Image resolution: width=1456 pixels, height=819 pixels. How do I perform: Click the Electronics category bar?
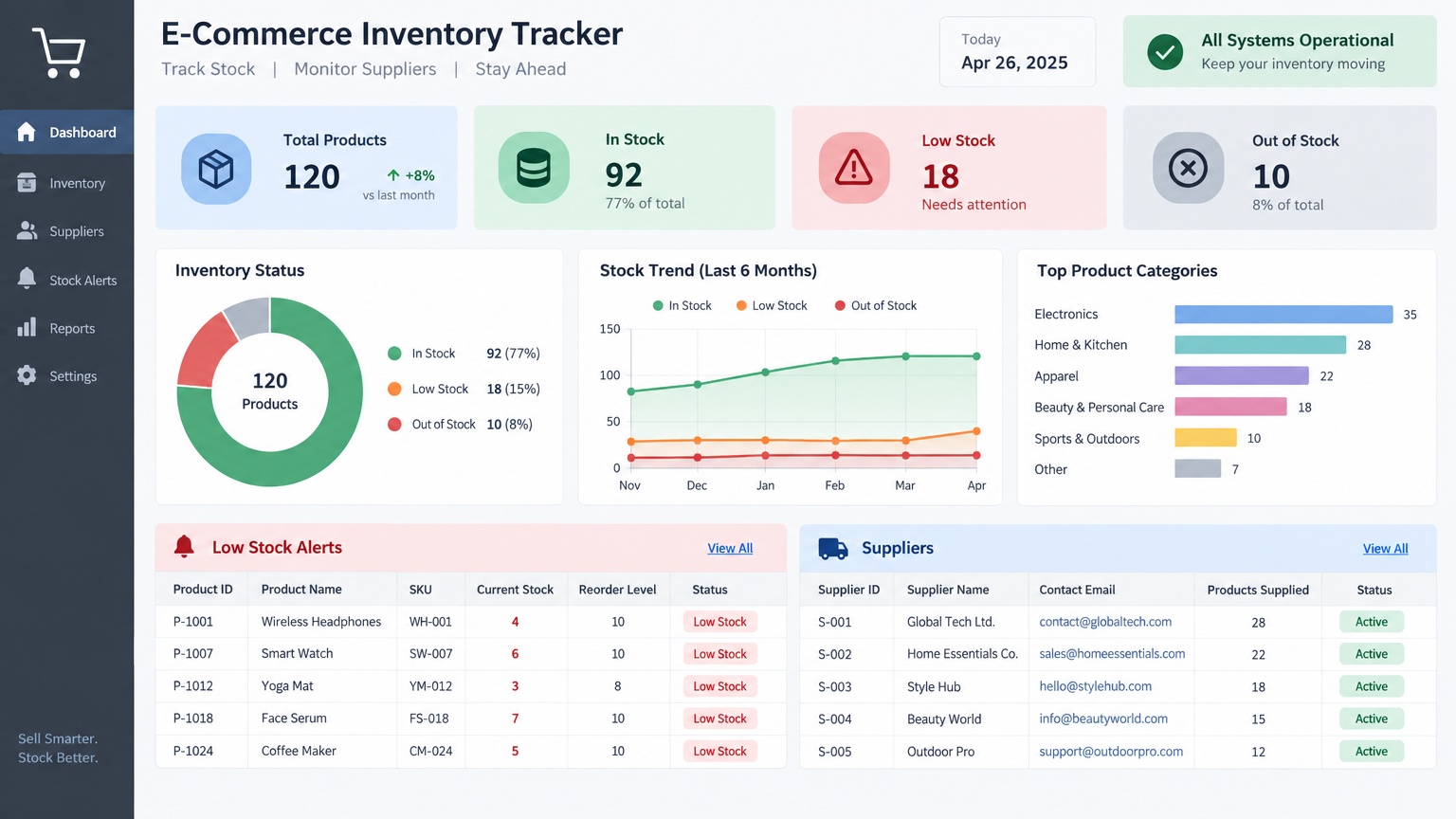tap(1283, 314)
